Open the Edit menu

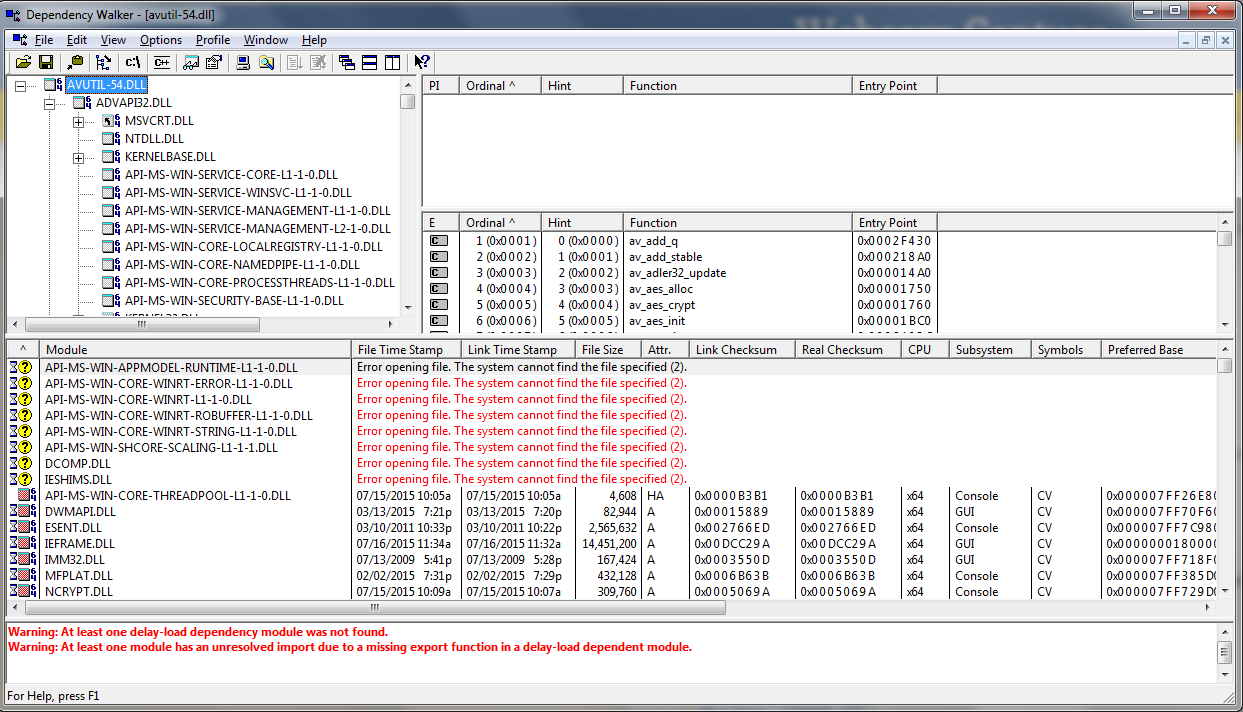coord(77,40)
